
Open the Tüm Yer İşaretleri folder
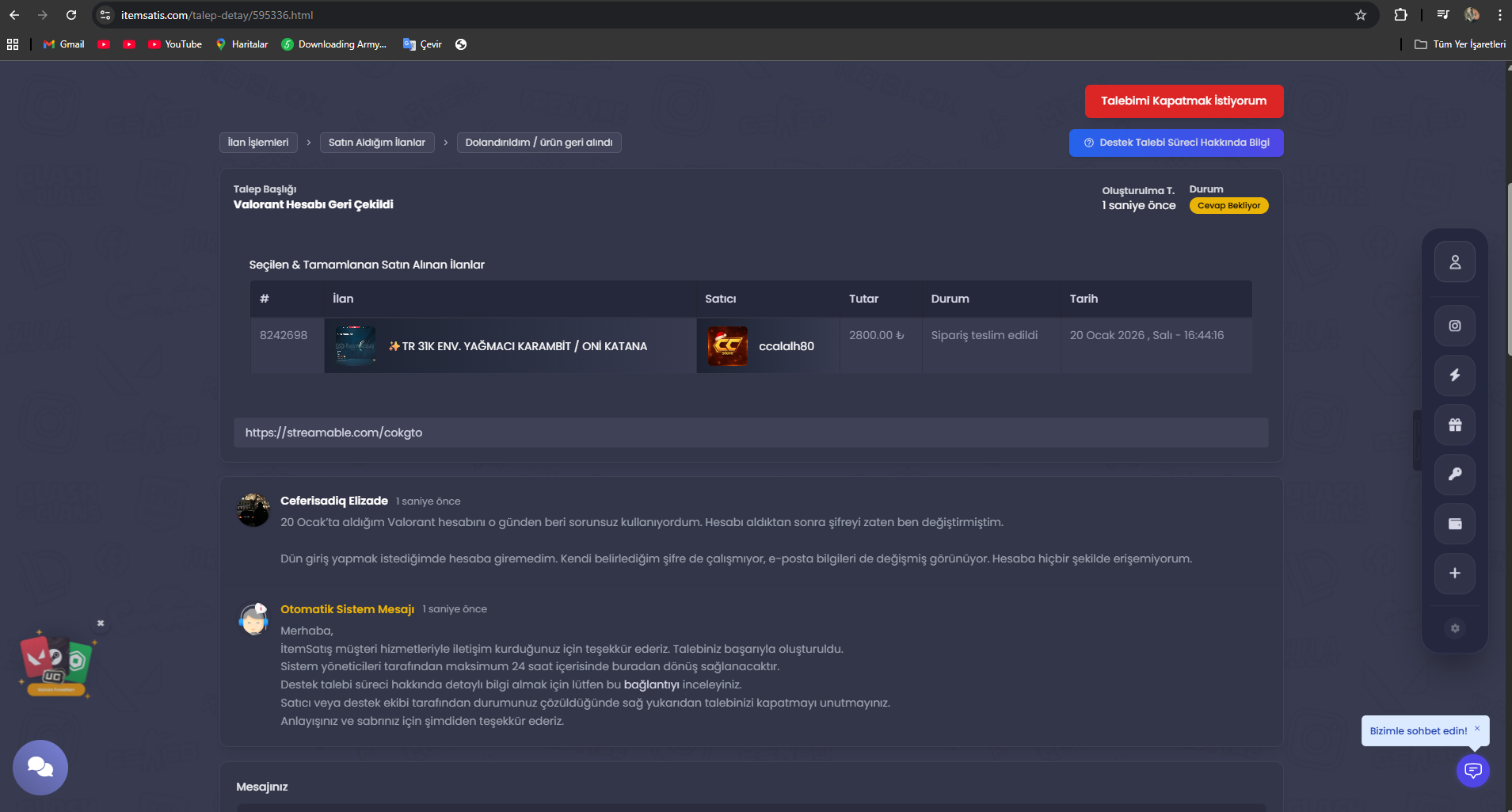1460,44
